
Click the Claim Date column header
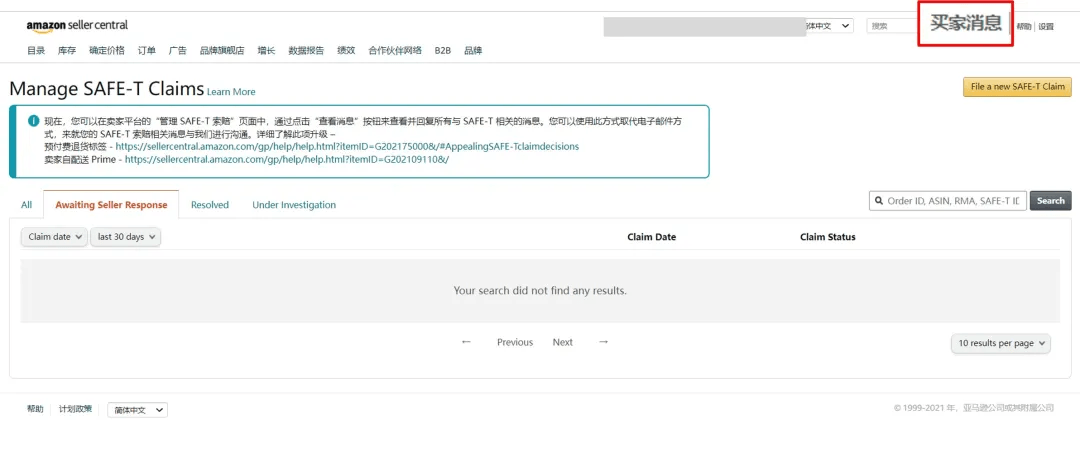click(652, 237)
